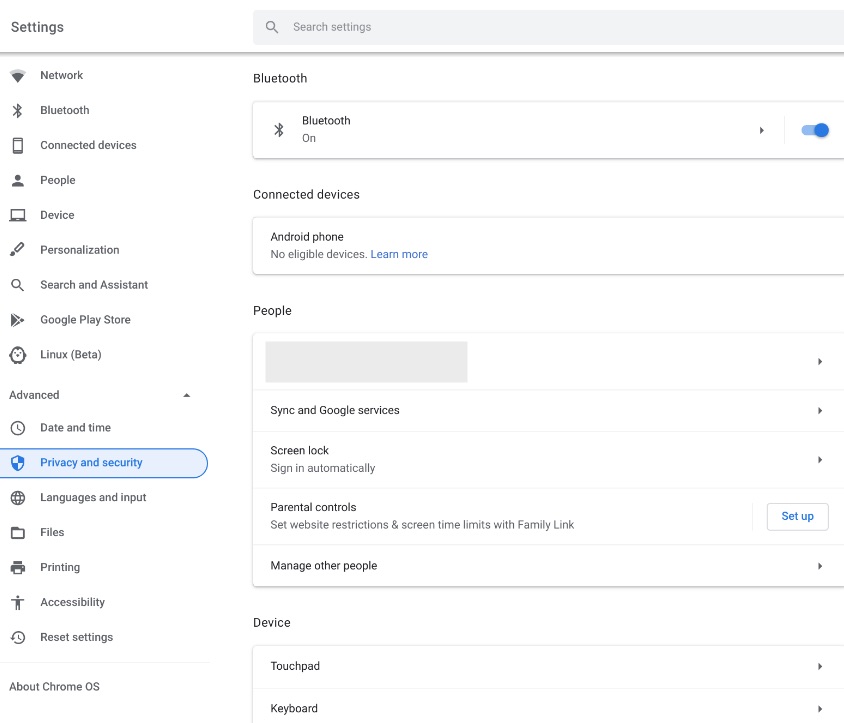Click the Linux (Beta) penguin icon
This screenshot has height=723, width=844.
17,355
